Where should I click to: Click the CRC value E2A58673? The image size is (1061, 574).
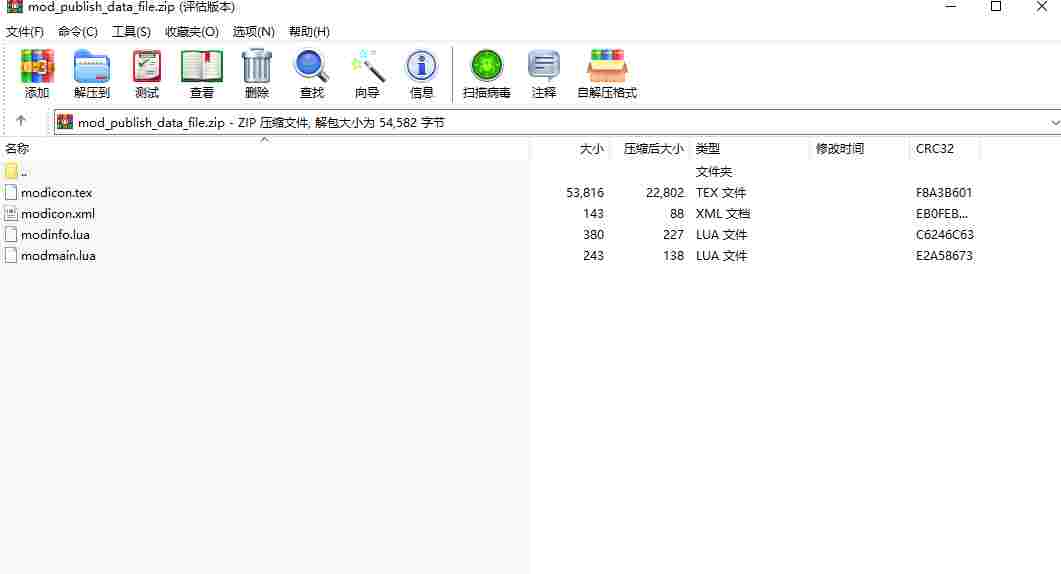tap(944, 256)
